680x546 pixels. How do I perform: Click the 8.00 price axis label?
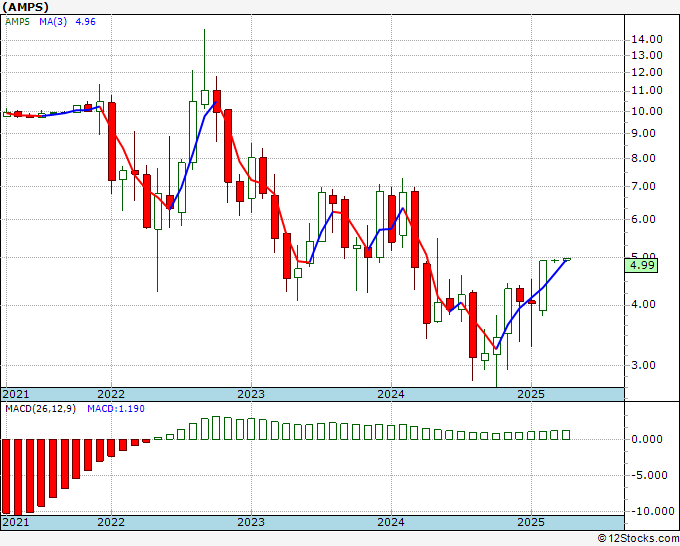[643, 159]
